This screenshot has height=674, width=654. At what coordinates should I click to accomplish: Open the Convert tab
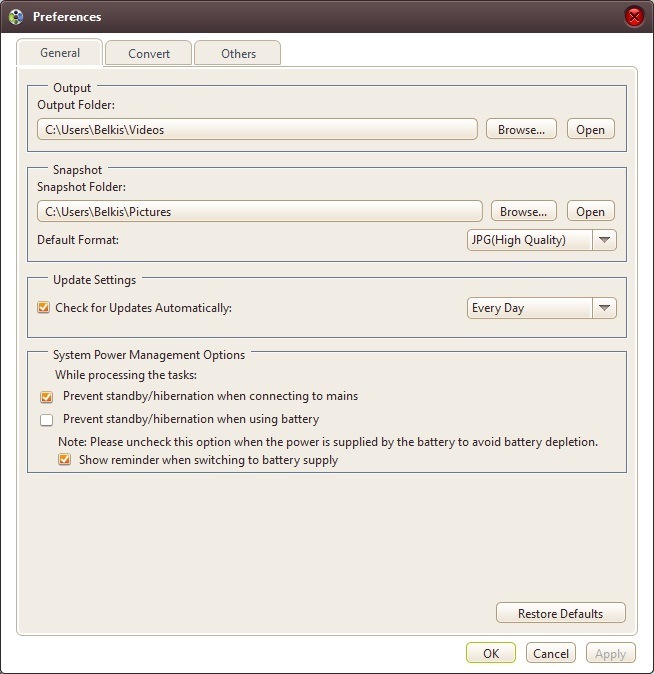[x=149, y=53]
